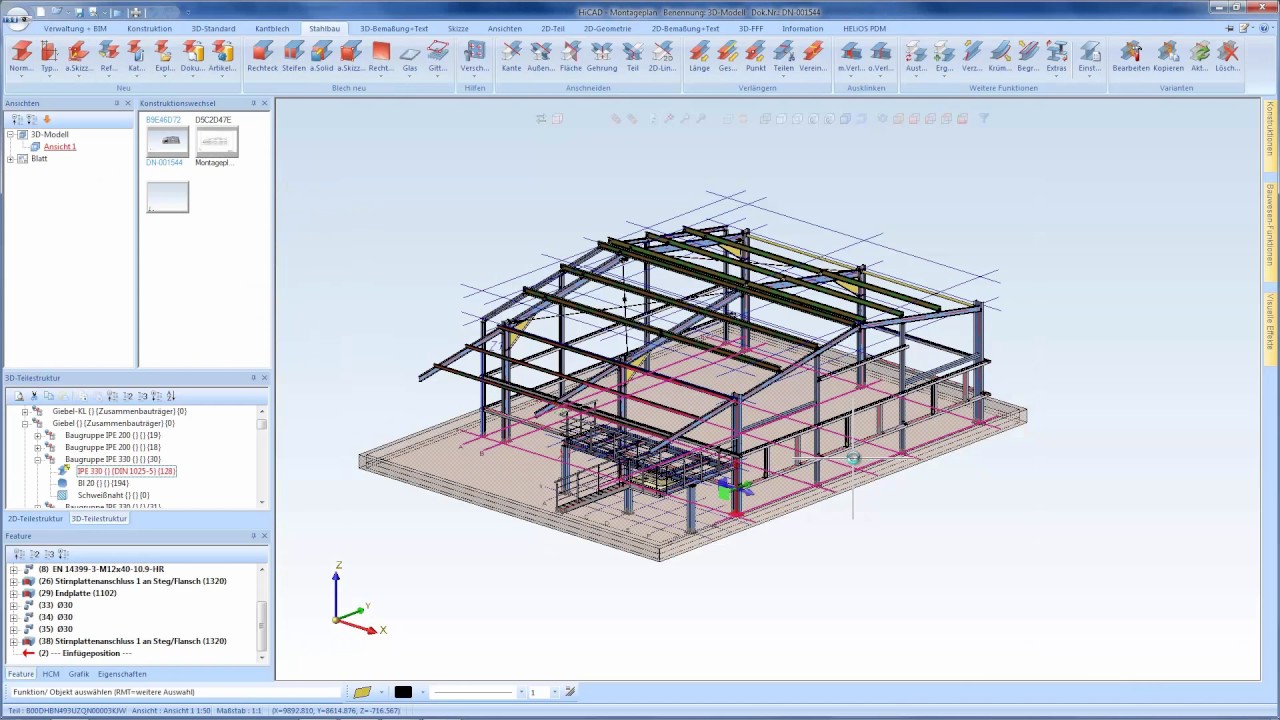Select the 'Schweißnaht {} {} {0}' row
The height and width of the screenshot is (720, 1280).
tap(113, 495)
